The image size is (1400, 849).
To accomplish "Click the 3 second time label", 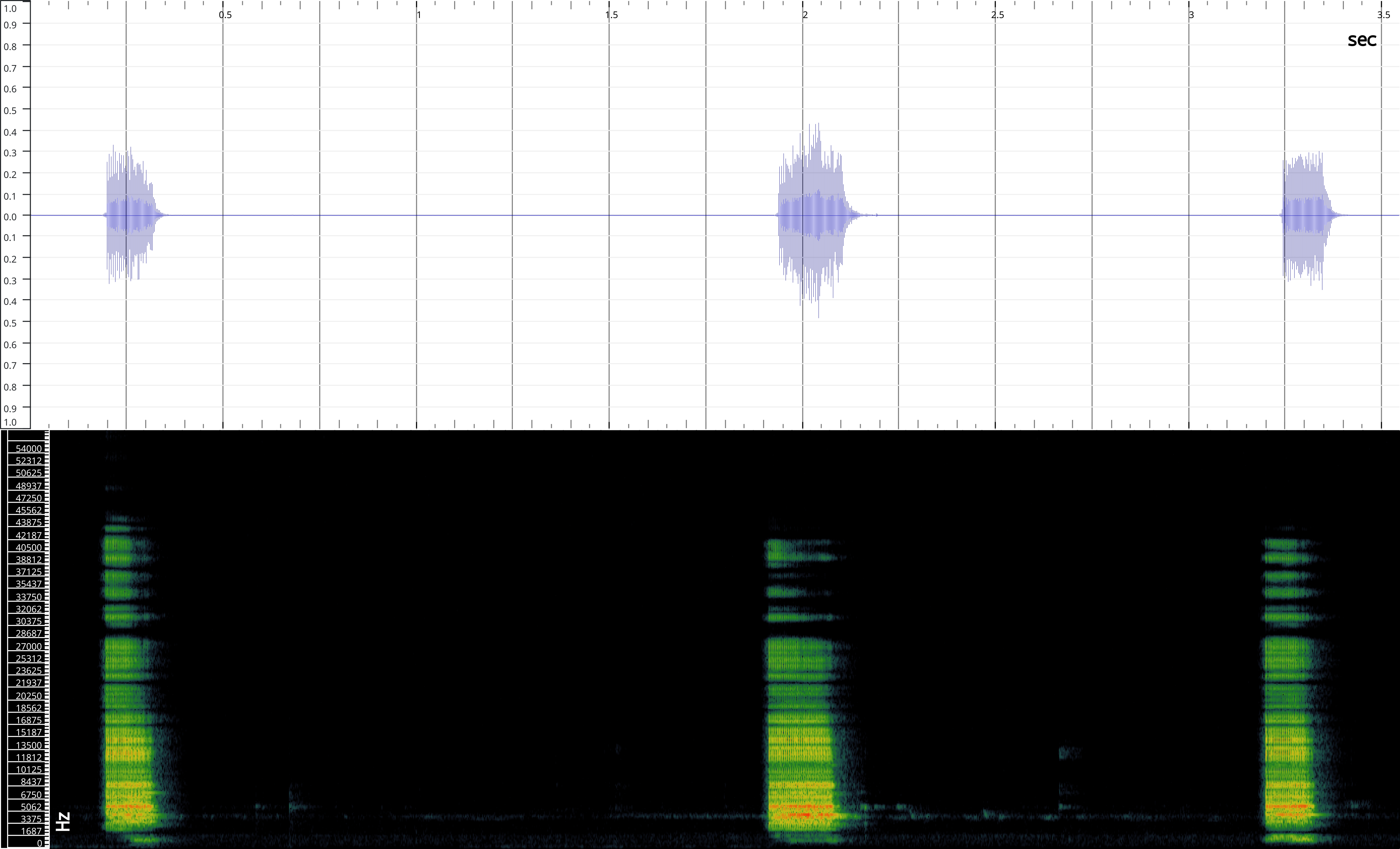I will coord(1191,15).
